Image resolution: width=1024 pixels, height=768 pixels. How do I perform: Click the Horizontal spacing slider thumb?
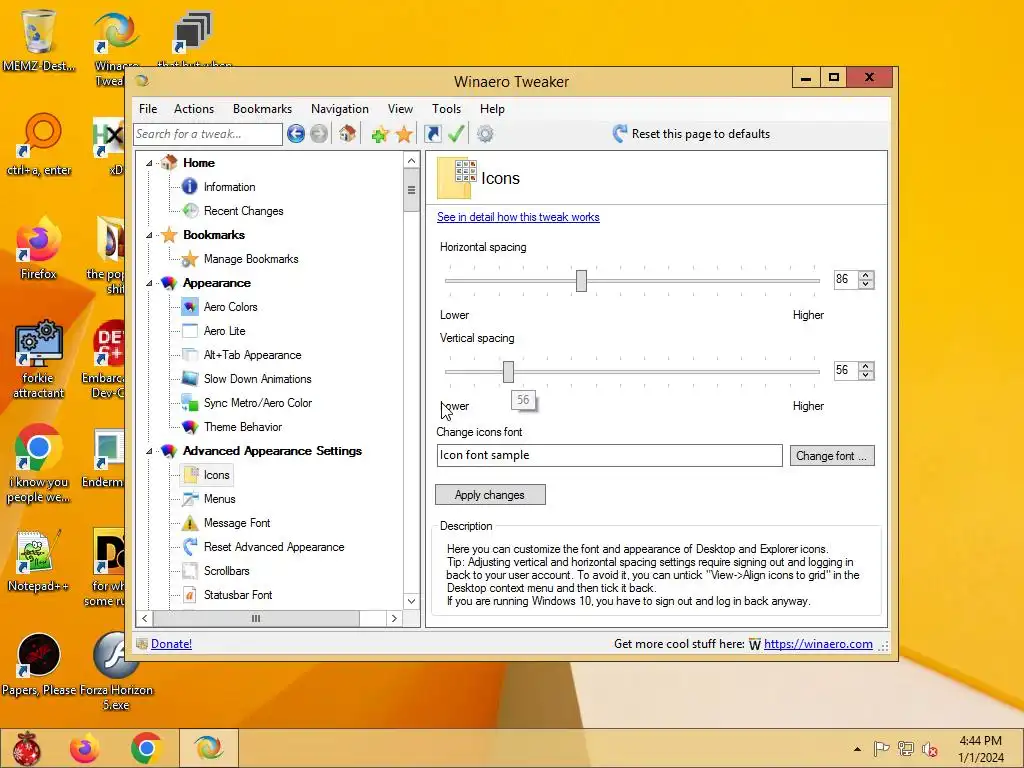pyautogui.click(x=581, y=281)
